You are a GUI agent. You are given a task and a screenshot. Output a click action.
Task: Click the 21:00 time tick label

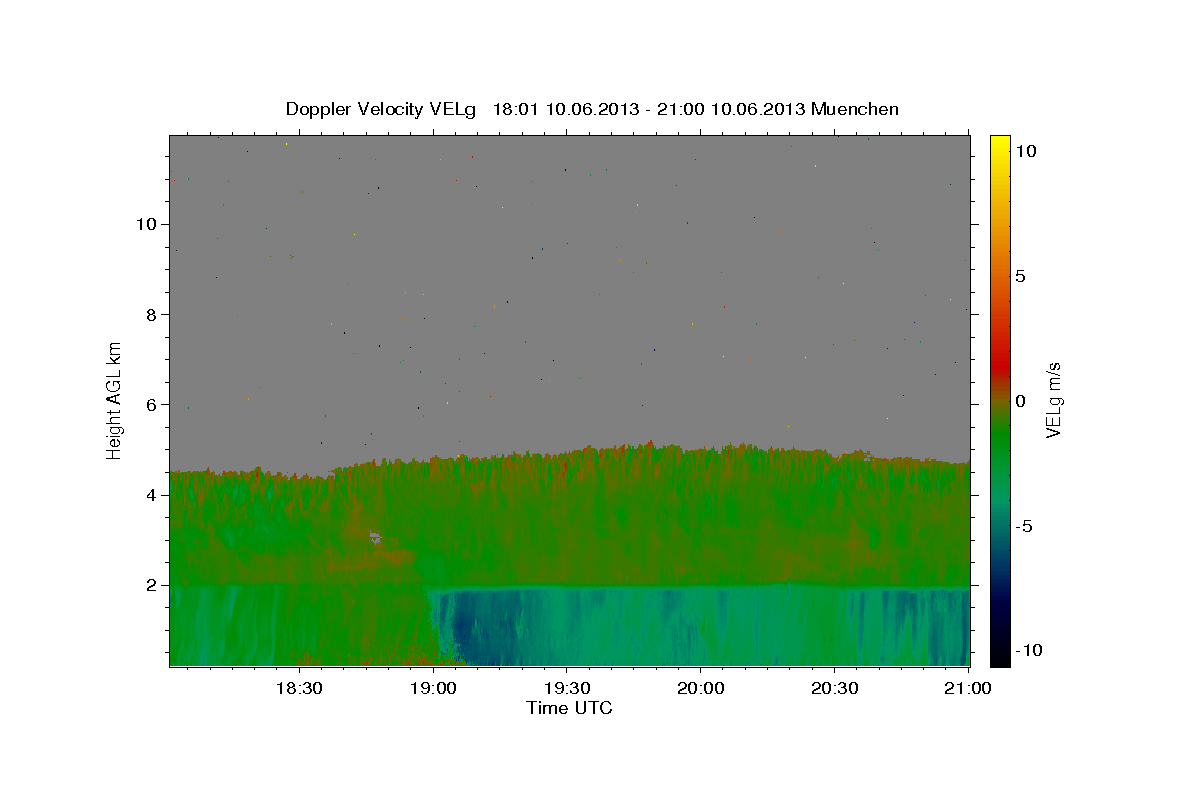pyautogui.click(x=968, y=688)
